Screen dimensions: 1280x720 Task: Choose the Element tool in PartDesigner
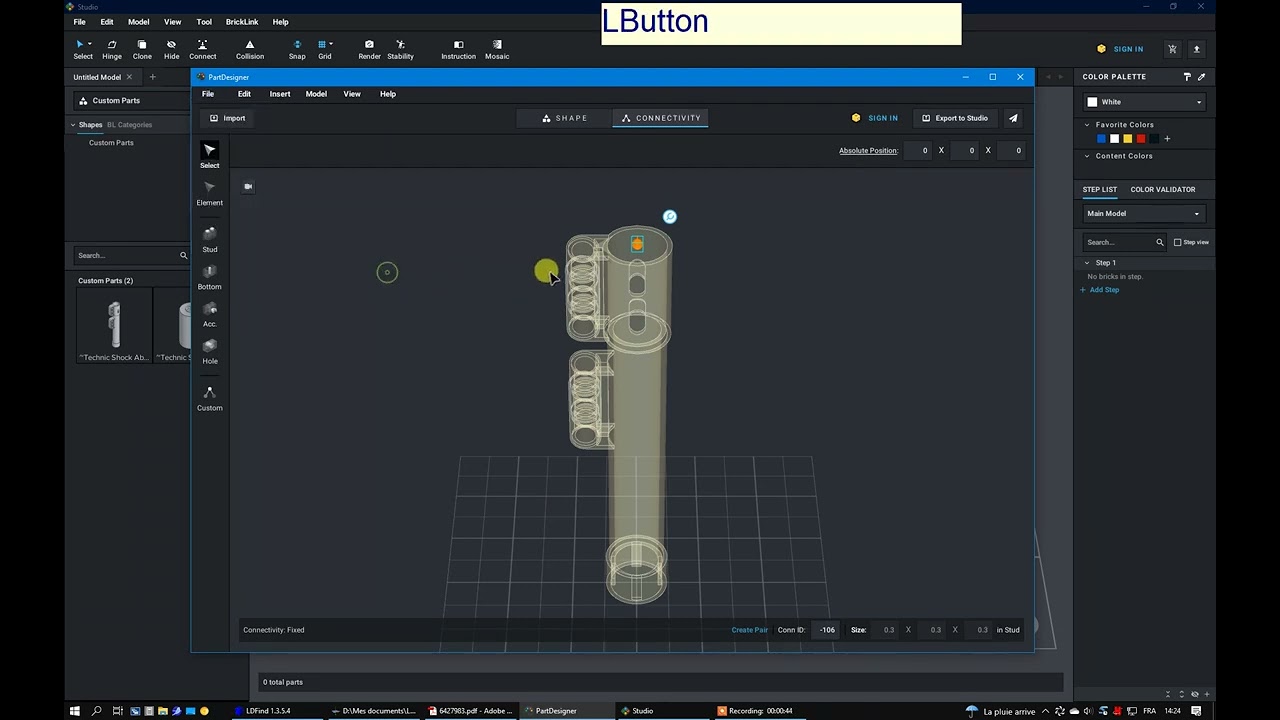(x=209, y=193)
